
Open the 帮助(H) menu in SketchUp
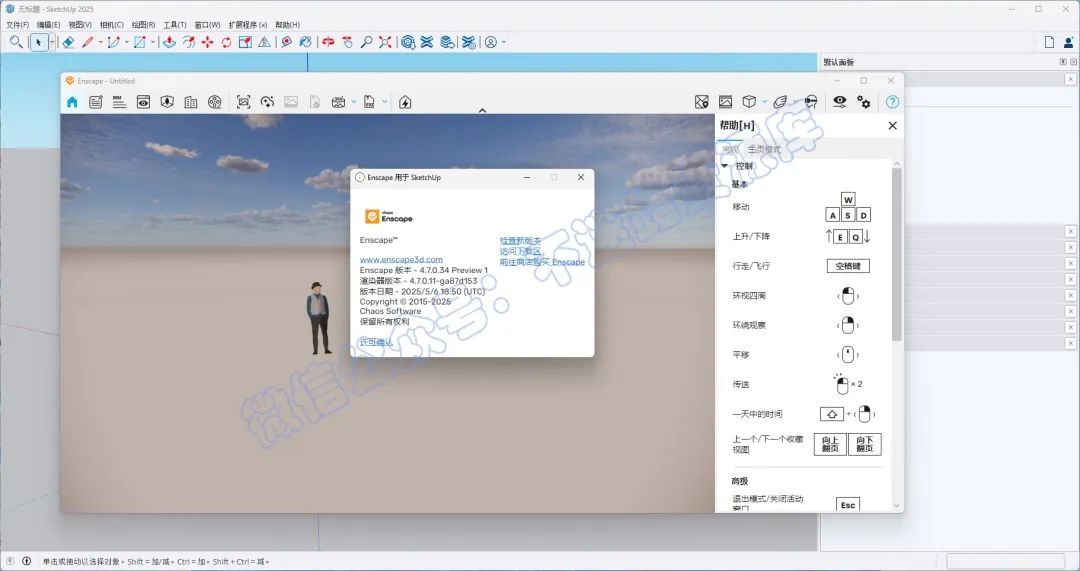[x=287, y=25]
